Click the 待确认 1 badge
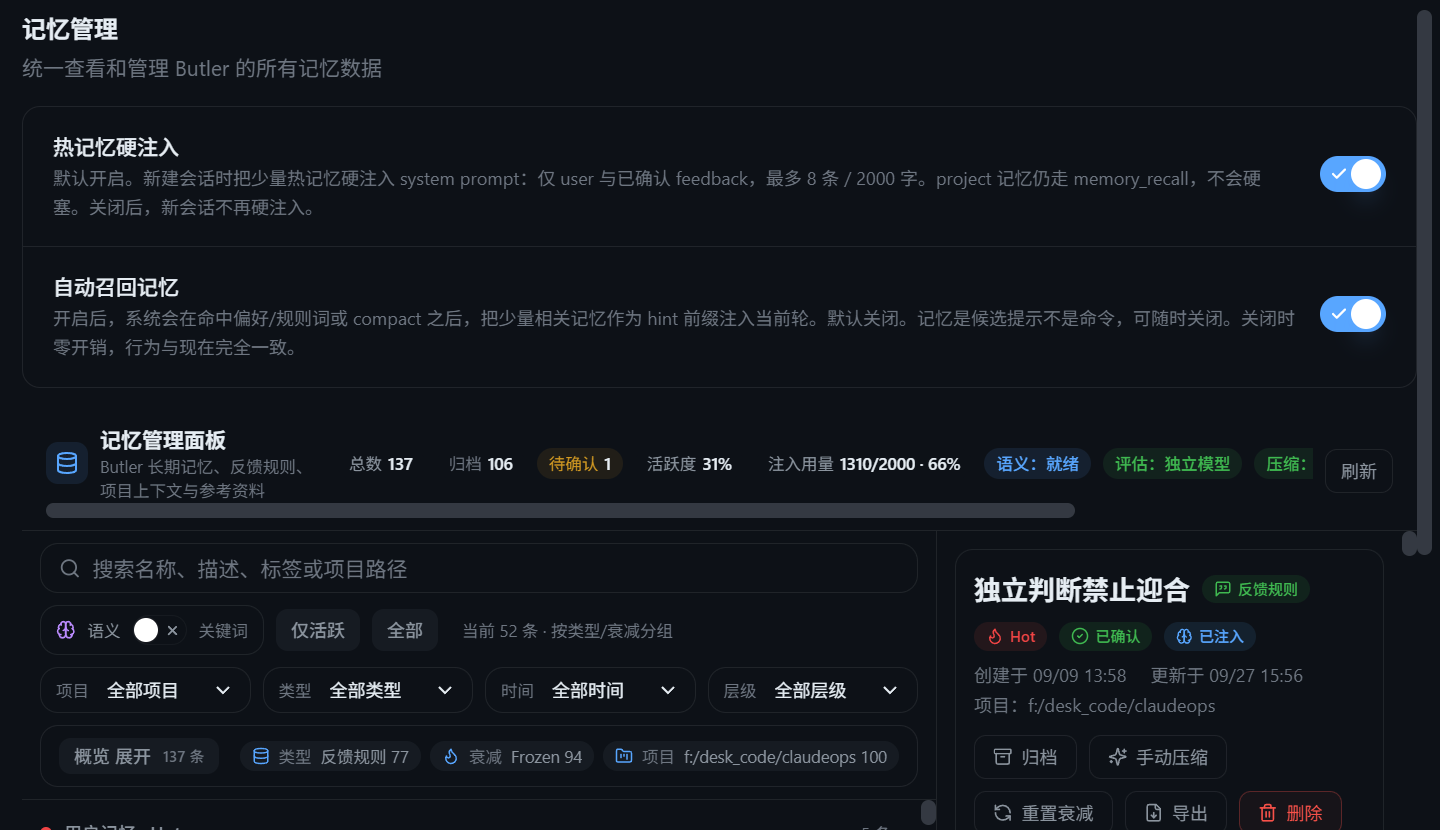Screen dimensions: 1440x830 [x=580, y=464]
